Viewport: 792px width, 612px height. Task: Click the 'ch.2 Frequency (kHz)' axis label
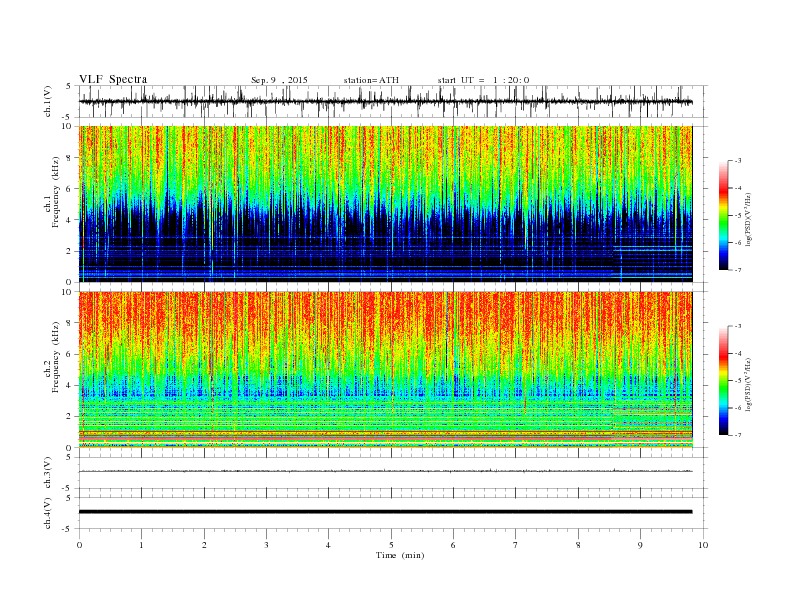pyautogui.click(x=52, y=356)
